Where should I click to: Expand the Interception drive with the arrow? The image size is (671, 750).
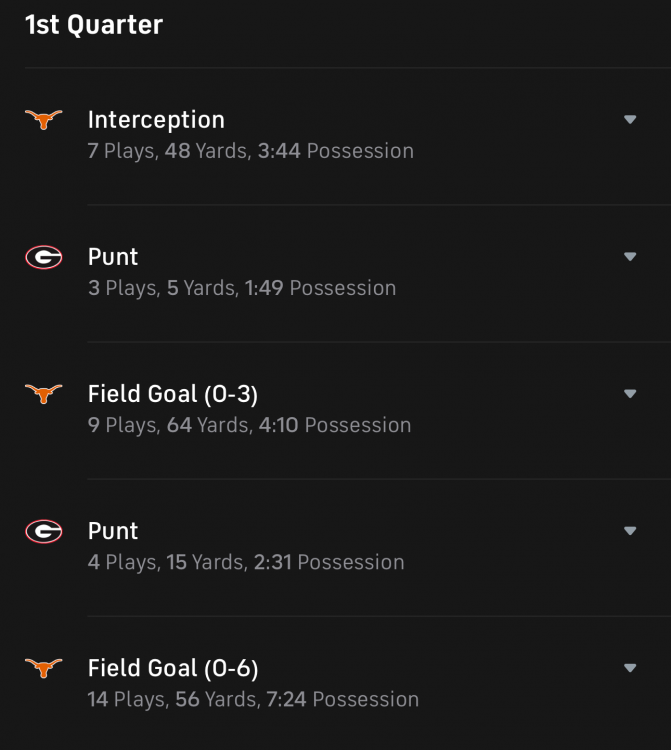pos(630,120)
